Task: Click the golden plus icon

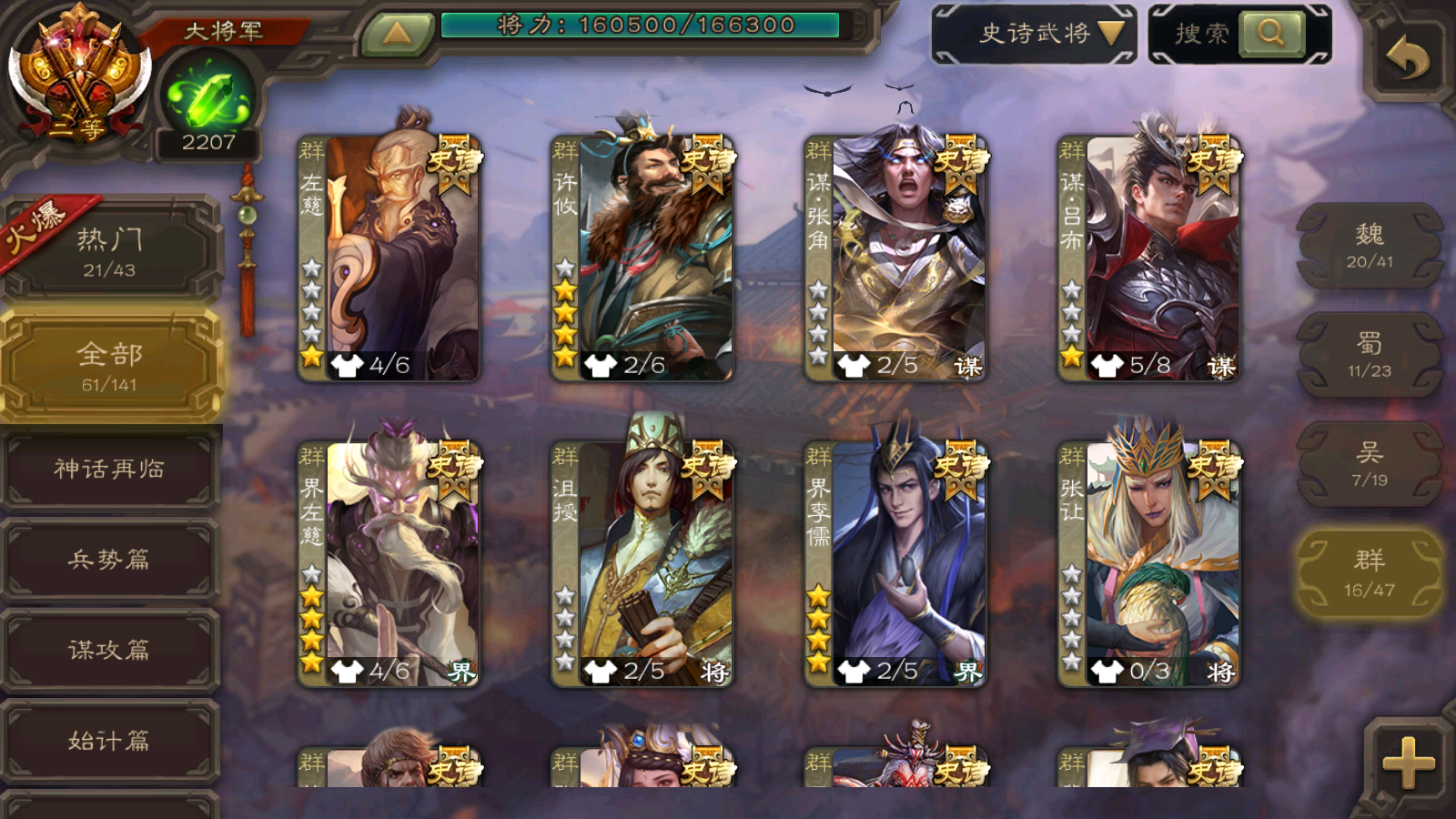Action: [1409, 762]
